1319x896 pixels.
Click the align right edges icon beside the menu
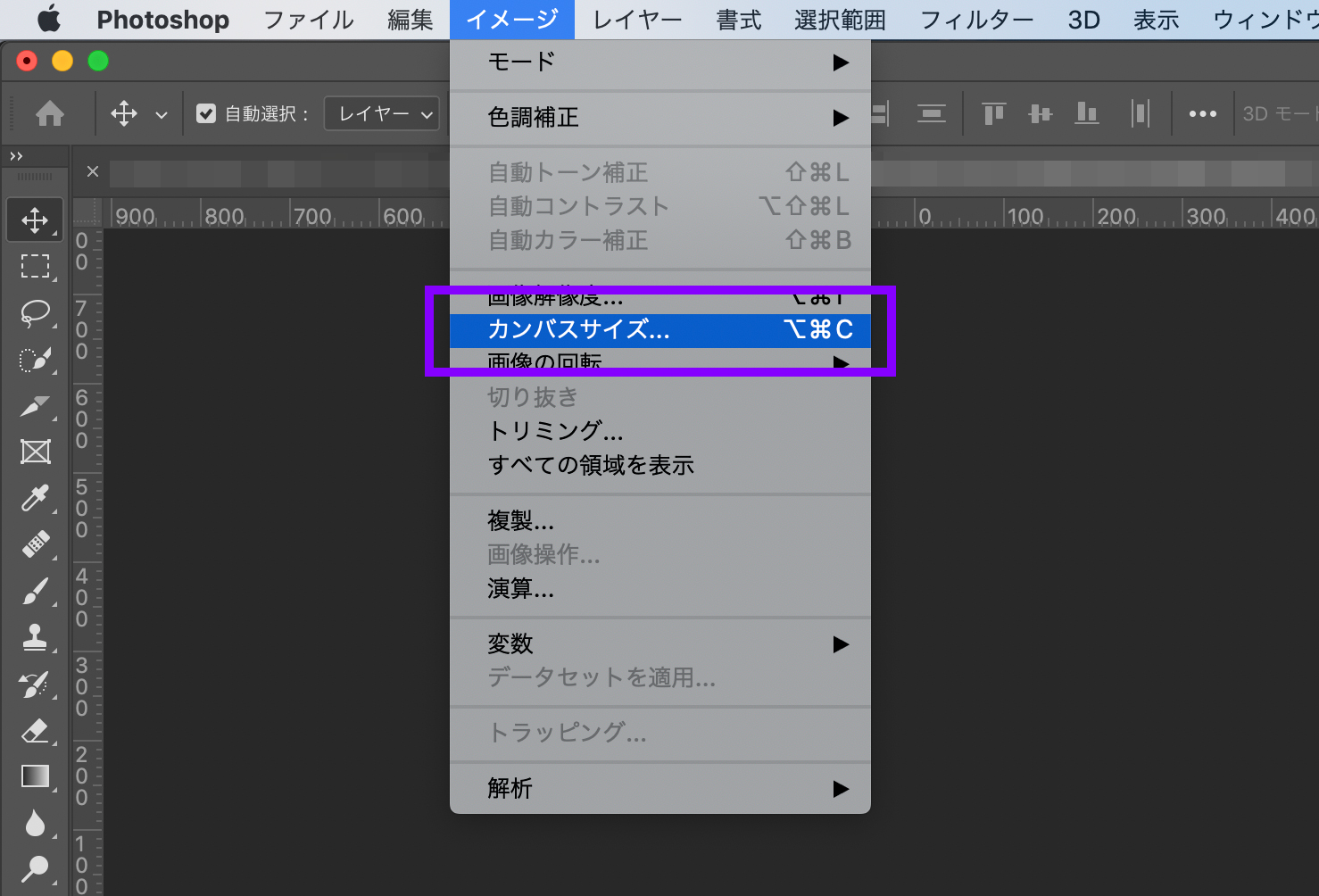tap(879, 113)
